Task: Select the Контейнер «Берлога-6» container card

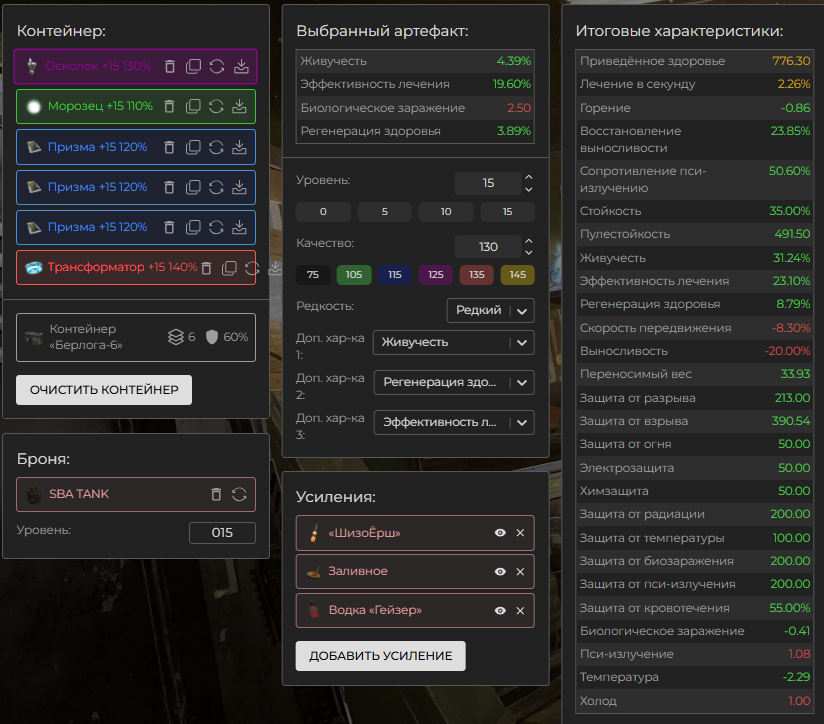Action: point(136,337)
